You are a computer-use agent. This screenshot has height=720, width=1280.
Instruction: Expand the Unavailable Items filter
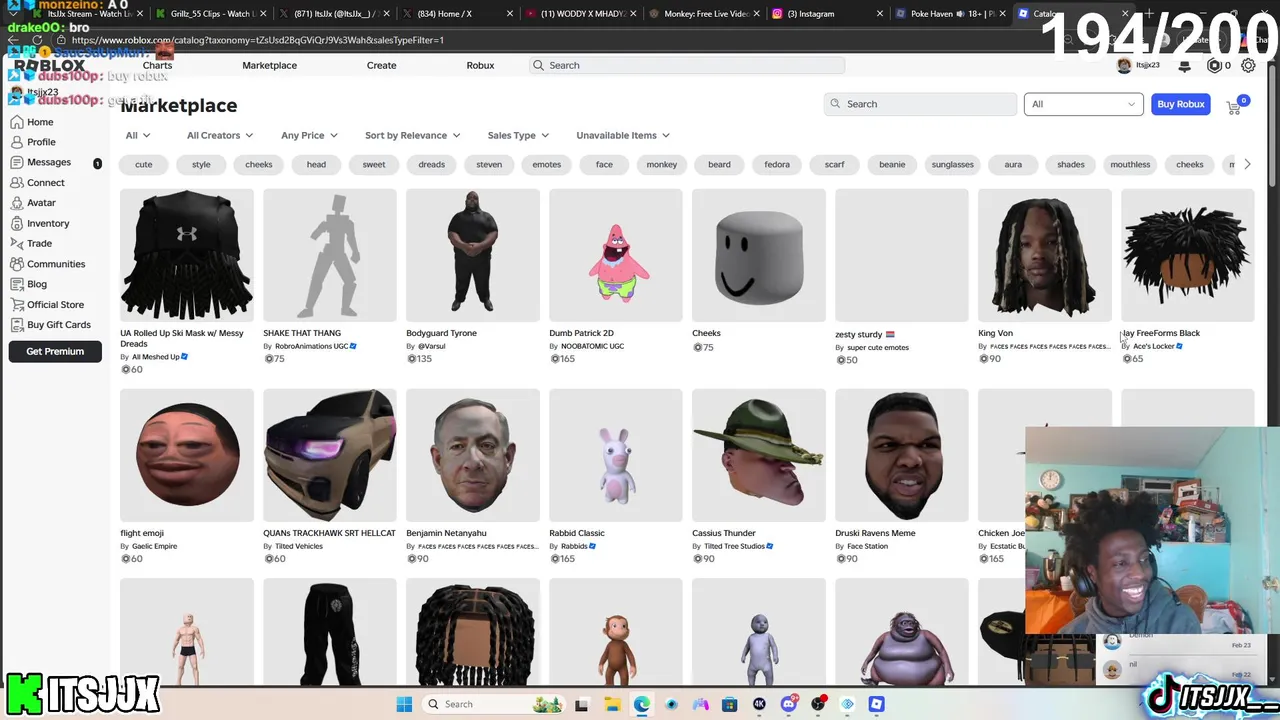pyautogui.click(x=623, y=135)
